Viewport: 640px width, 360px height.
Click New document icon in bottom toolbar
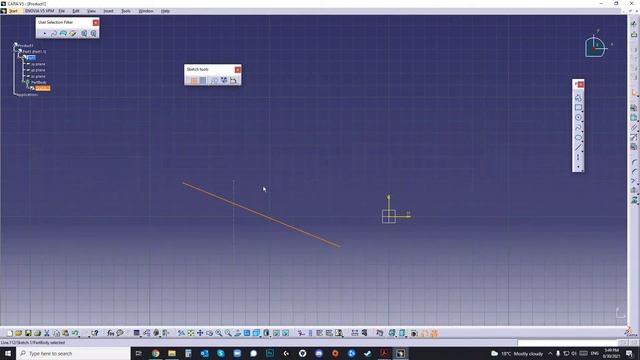tap(10, 333)
